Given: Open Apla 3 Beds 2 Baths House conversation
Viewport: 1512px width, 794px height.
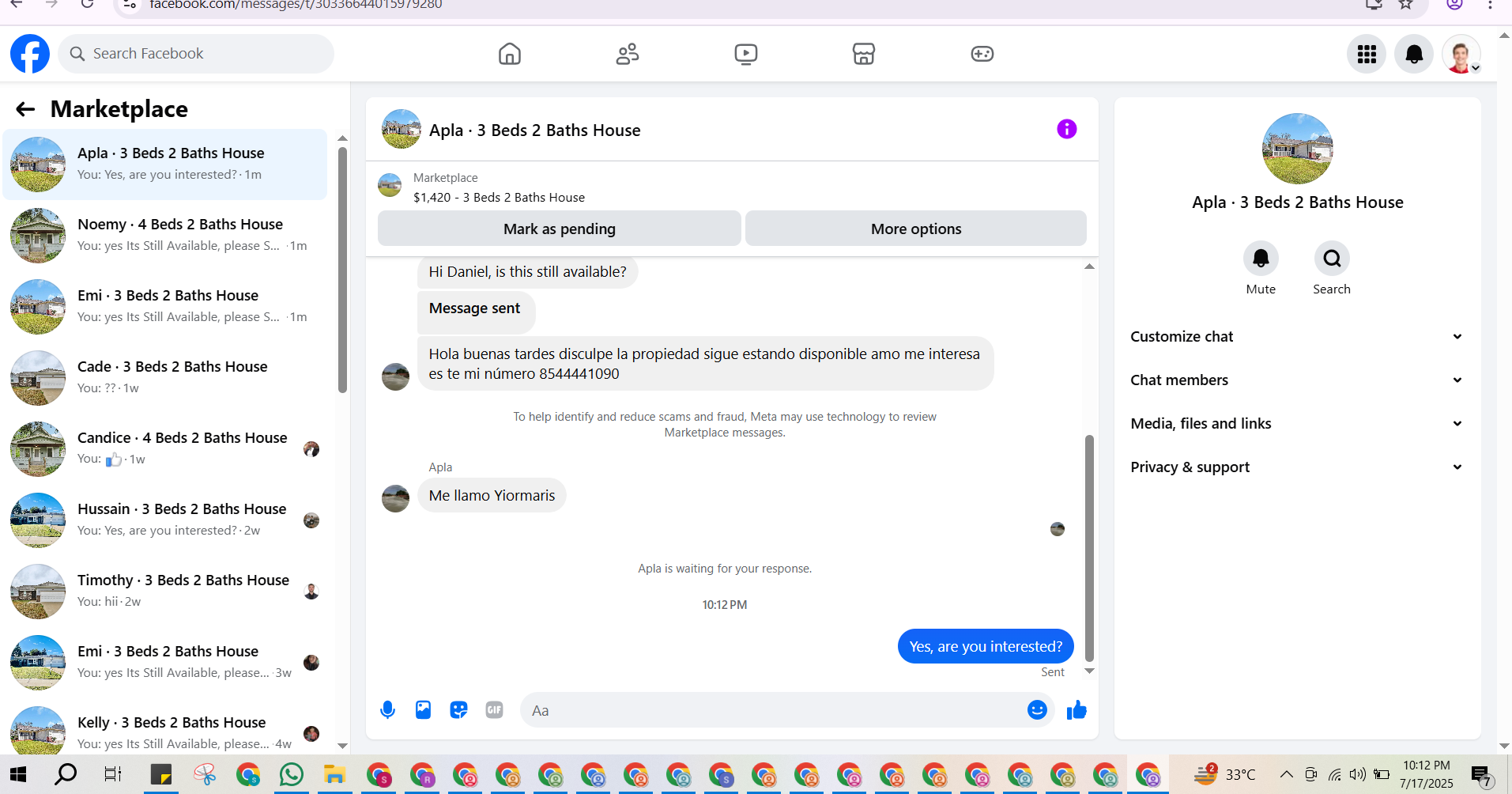Looking at the screenshot, I should pos(165,164).
